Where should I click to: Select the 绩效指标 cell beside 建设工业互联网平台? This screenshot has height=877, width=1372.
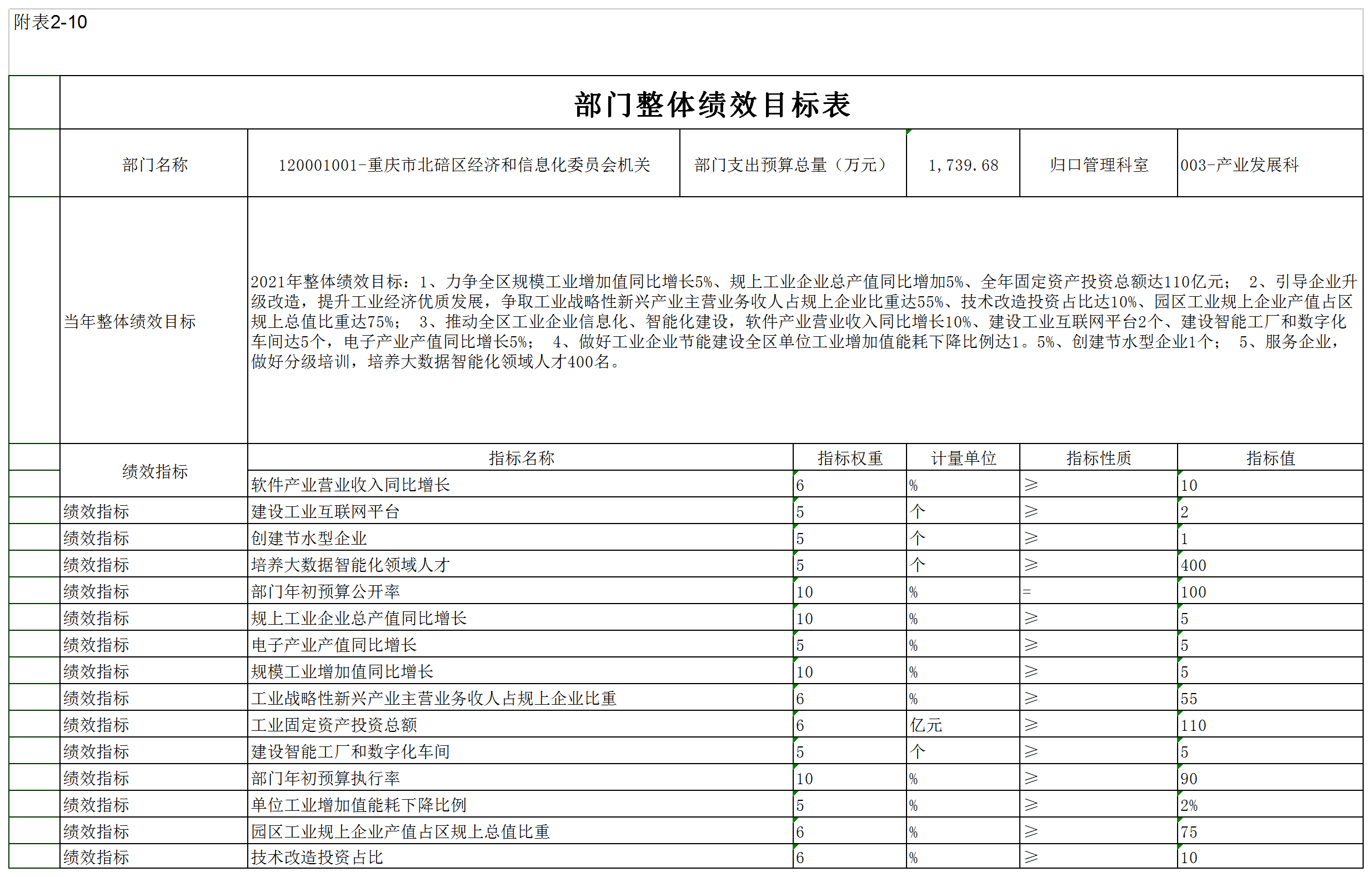point(154,511)
